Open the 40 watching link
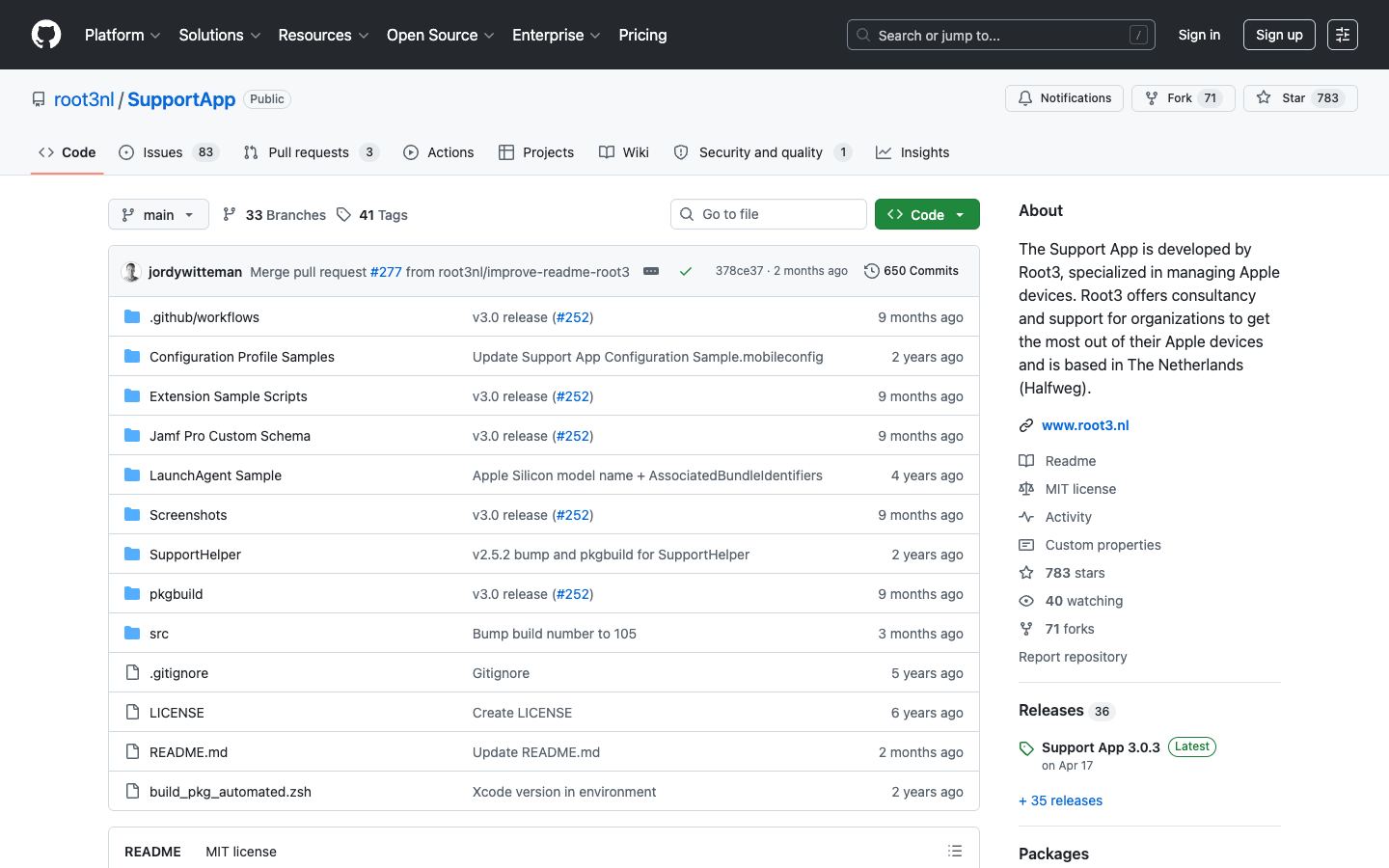This screenshot has width=1389, height=868. point(1083,601)
